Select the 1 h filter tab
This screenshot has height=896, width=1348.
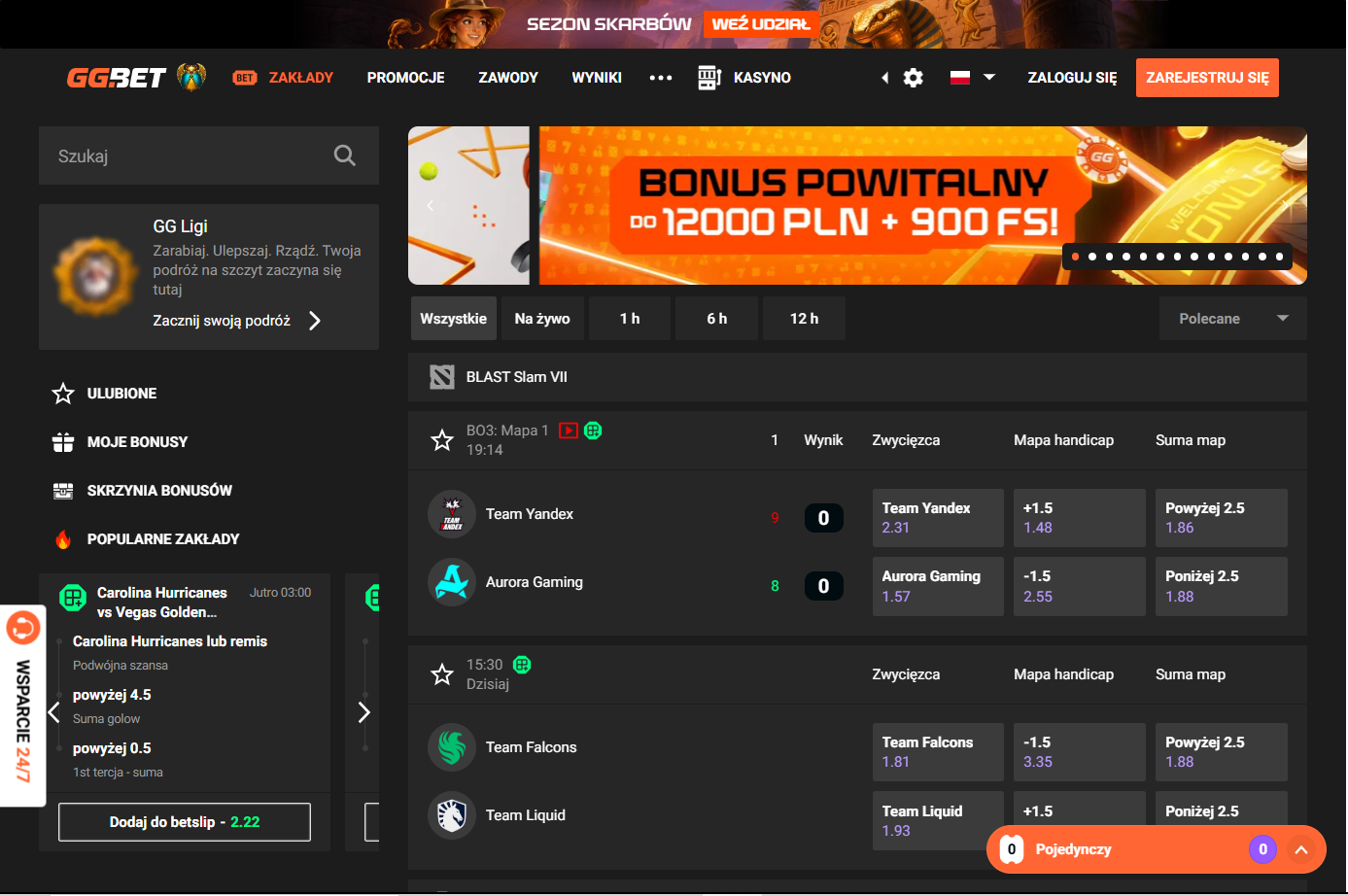[630, 319]
